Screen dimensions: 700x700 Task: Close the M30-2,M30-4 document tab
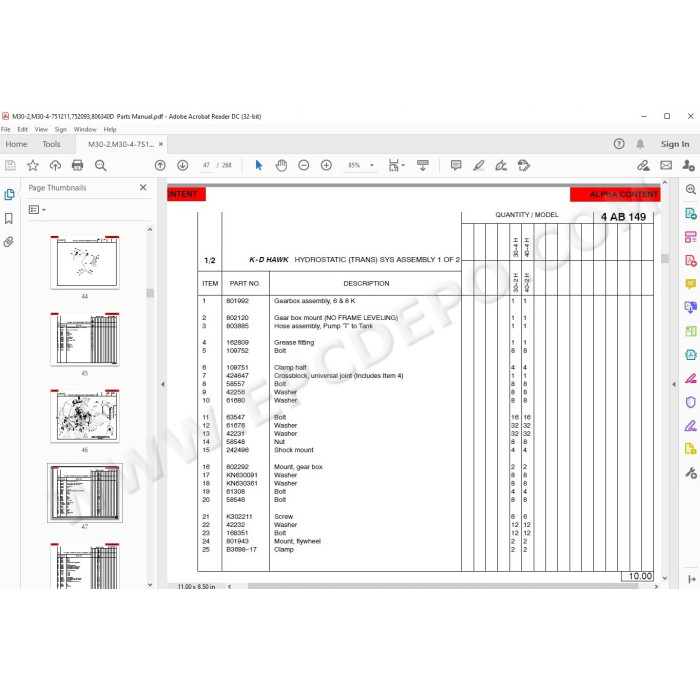(x=161, y=144)
